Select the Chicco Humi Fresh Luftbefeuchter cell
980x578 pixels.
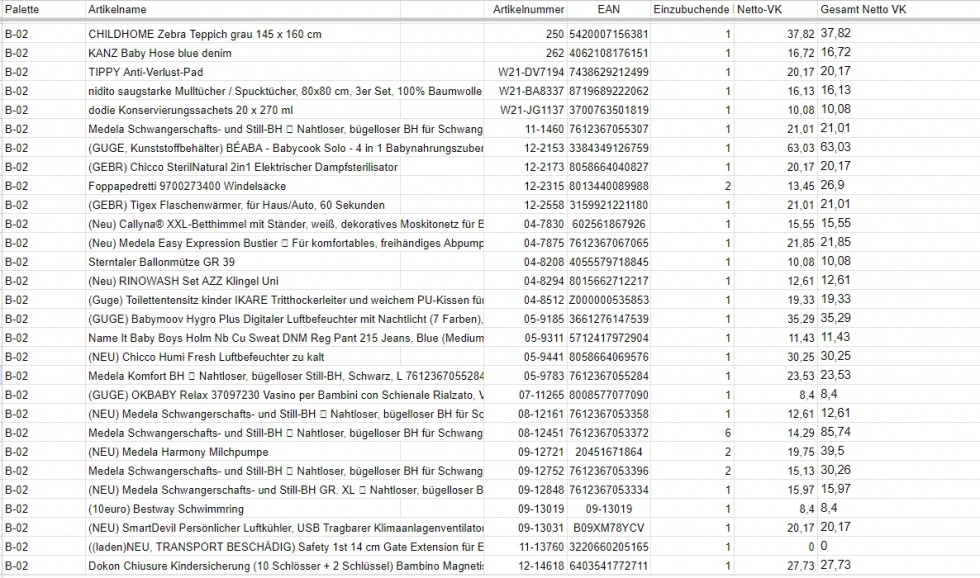pyautogui.click(x=206, y=357)
